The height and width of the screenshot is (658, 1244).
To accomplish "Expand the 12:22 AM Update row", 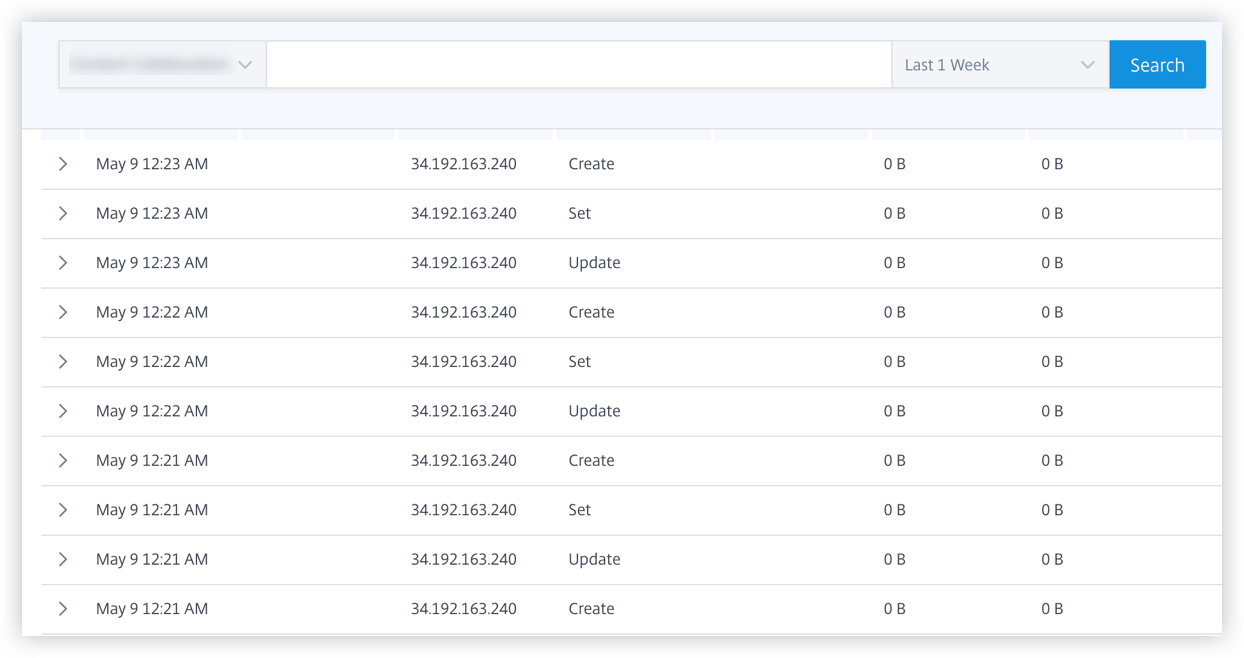I will click(63, 411).
